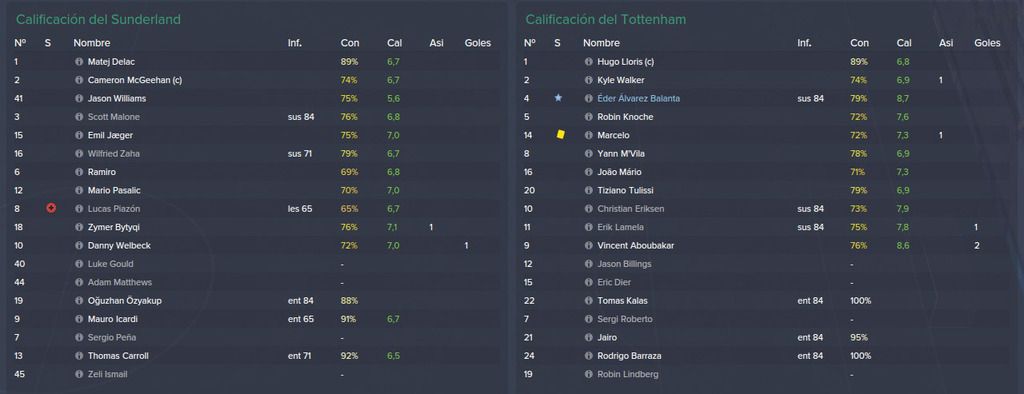Click Tottenham Asi column header
The width and height of the screenshot is (1024, 394).
coord(946,43)
